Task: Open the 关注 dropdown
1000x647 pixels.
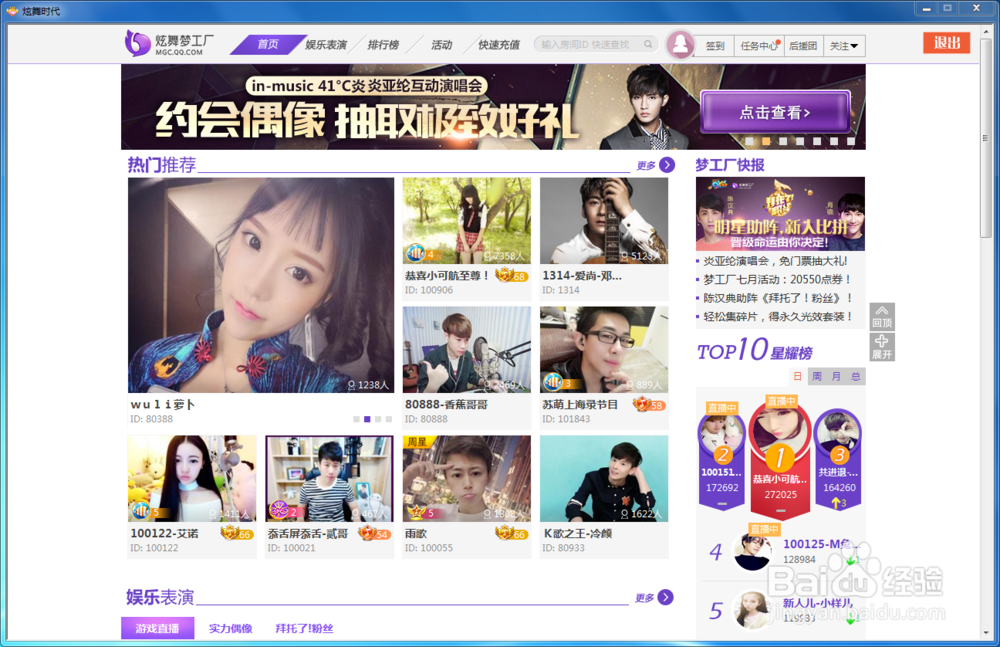Action: (844, 46)
